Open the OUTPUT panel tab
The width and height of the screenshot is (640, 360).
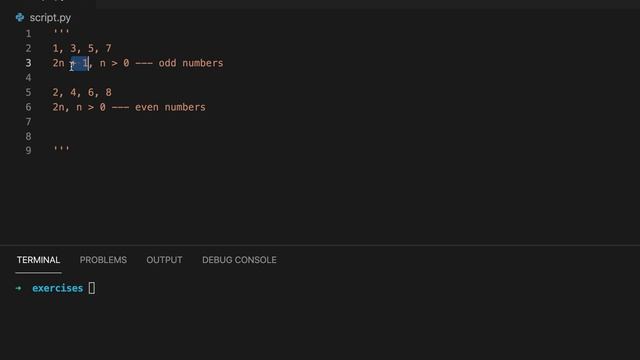coord(164,260)
